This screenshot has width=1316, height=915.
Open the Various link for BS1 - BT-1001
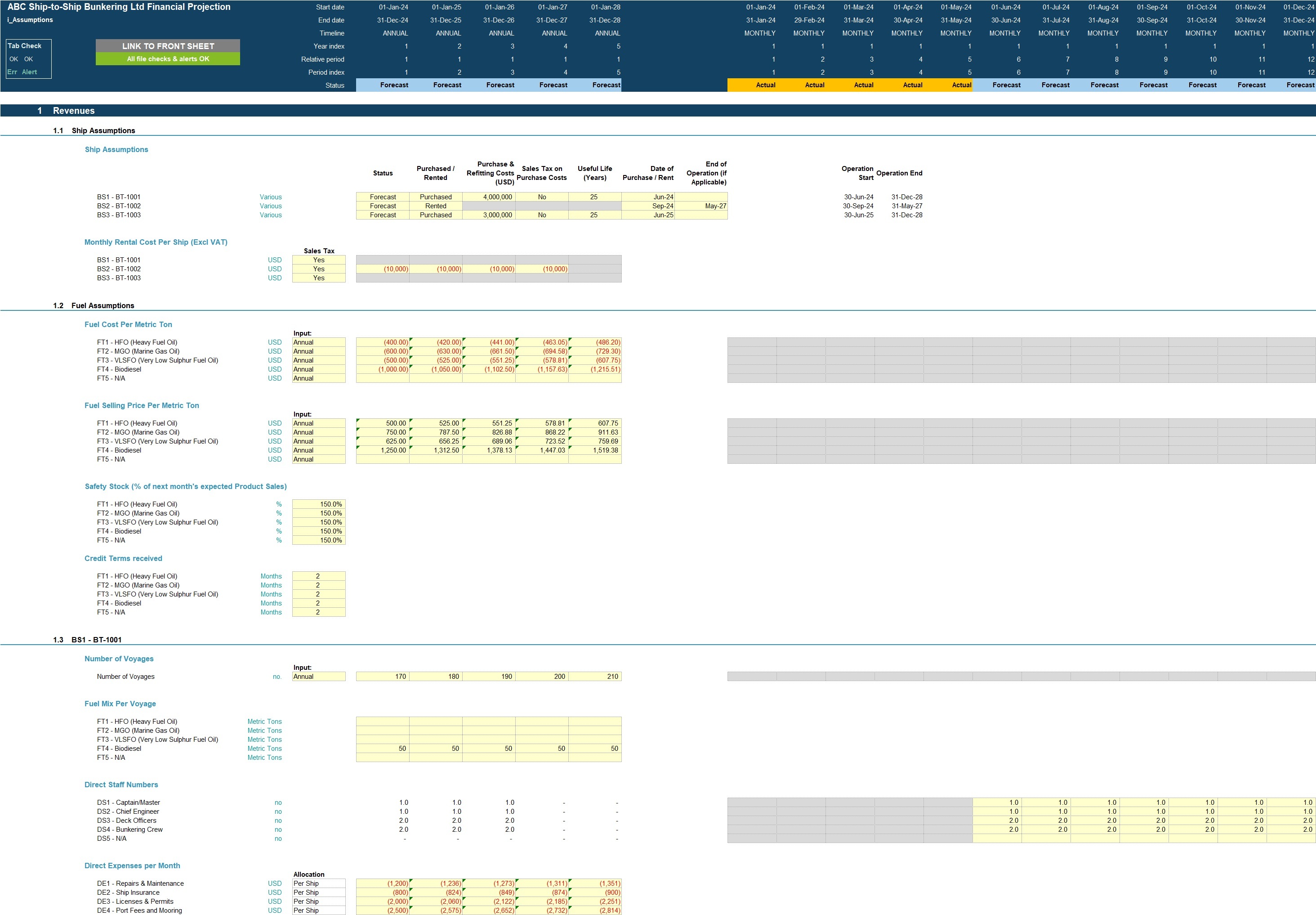[x=270, y=197]
